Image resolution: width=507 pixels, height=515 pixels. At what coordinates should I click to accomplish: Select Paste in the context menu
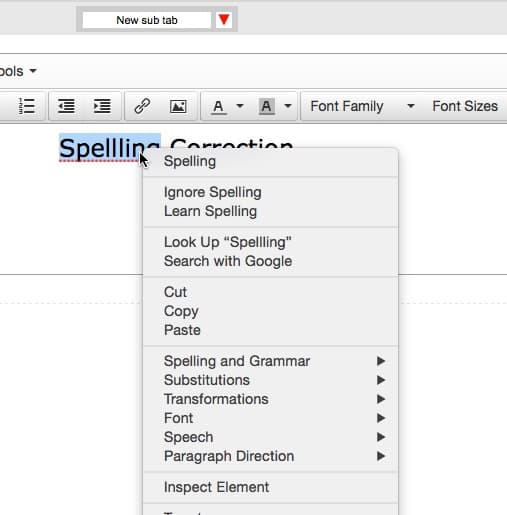point(270,330)
